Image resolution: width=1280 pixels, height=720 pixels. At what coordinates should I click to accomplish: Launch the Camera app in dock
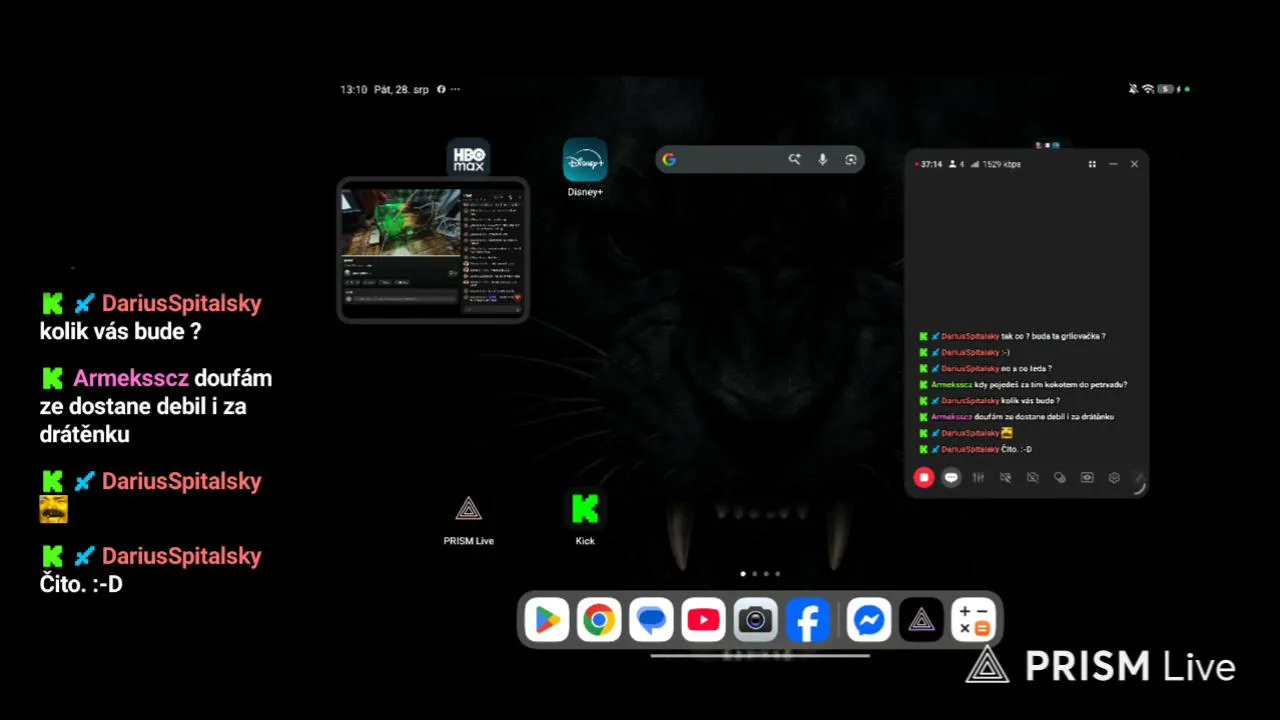pos(755,621)
